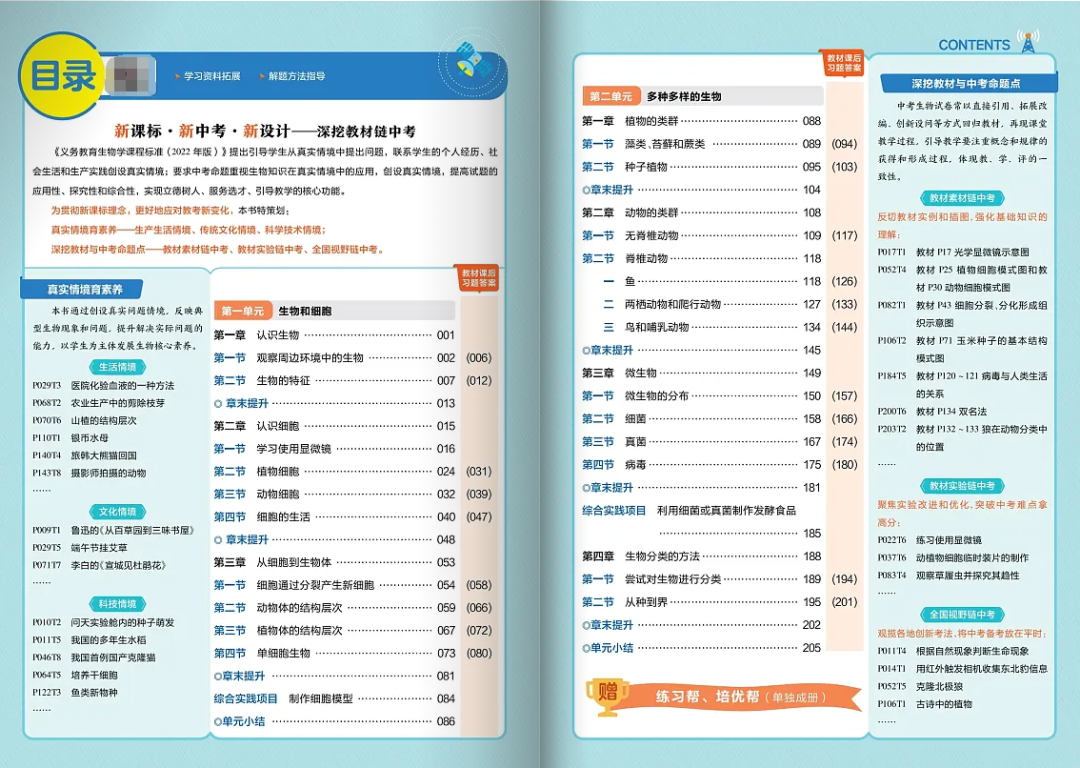Select the 文化情境 label
The width and height of the screenshot is (1080, 768).
click(x=118, y=512)
